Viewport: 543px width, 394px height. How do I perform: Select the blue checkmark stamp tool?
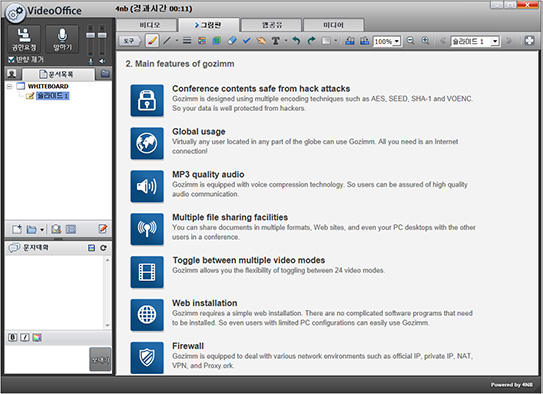pos(247,41)
